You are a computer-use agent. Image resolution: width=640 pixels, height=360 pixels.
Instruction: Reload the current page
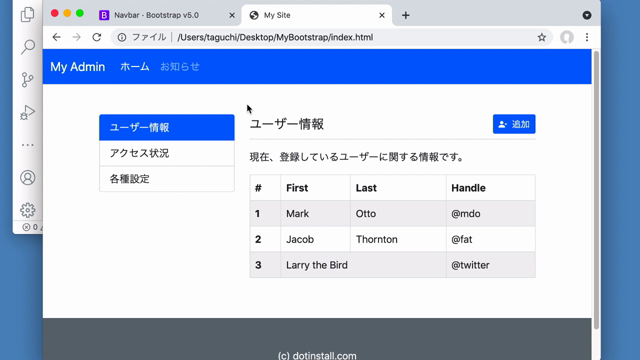(97, 37)
